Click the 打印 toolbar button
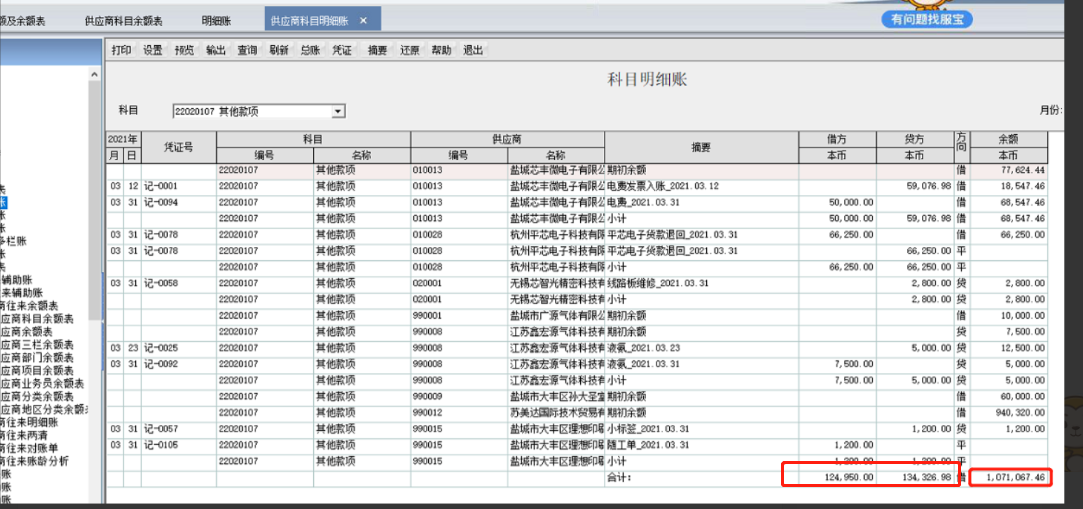Image resolution: width=1083 pixels, height=509 pixels. (122, 50)
